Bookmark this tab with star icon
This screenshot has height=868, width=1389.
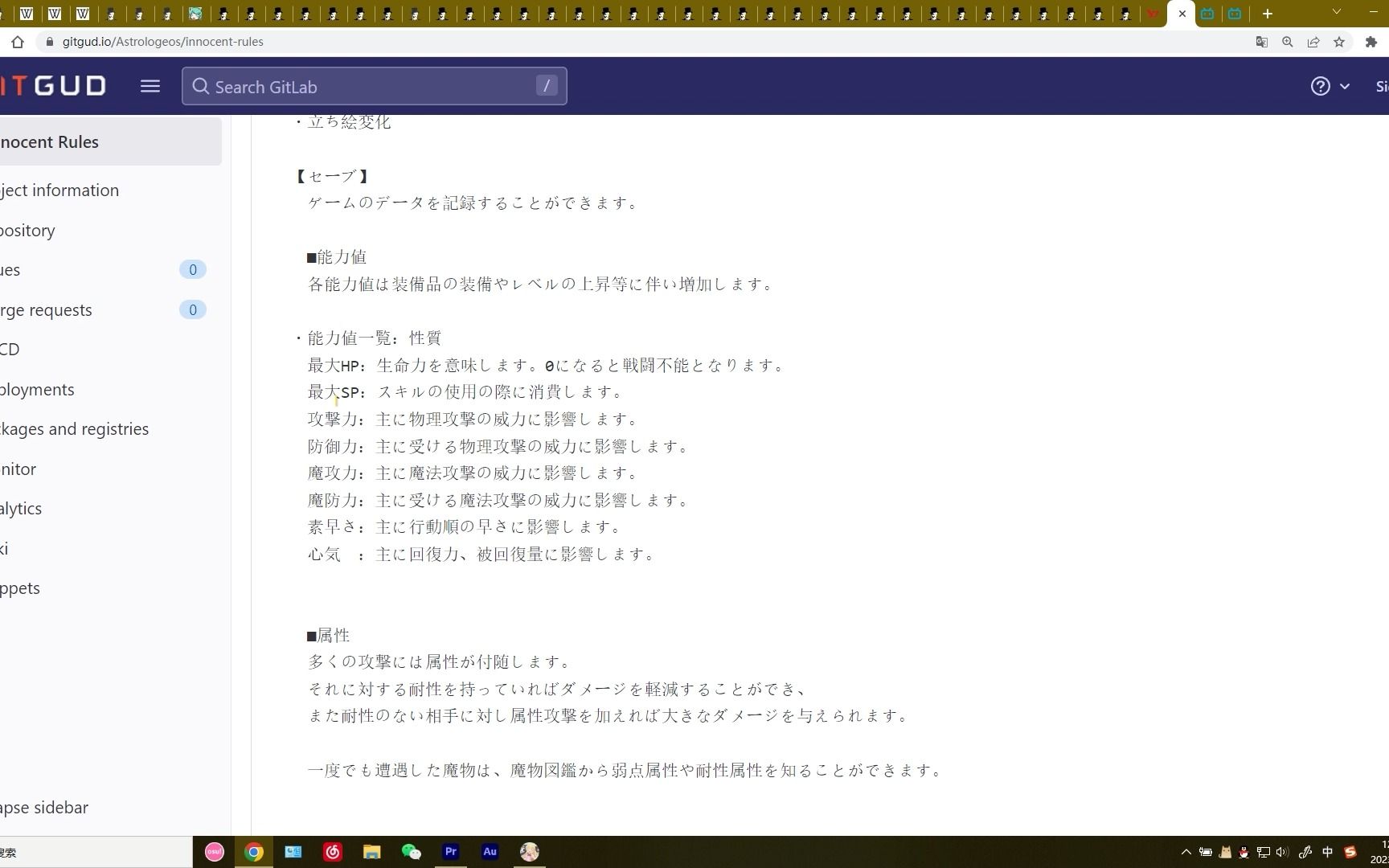(1339, 42)
